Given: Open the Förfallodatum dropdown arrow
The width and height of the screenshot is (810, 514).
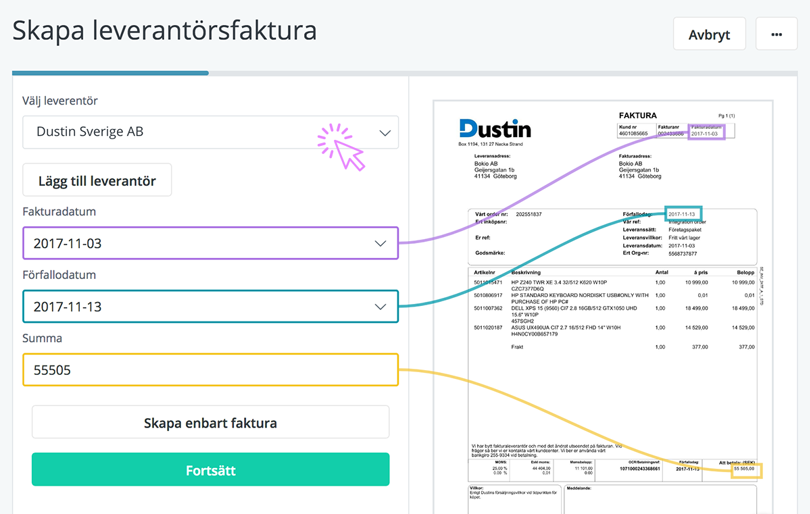Looking at the screenshot, I should (x=380, y=307).
